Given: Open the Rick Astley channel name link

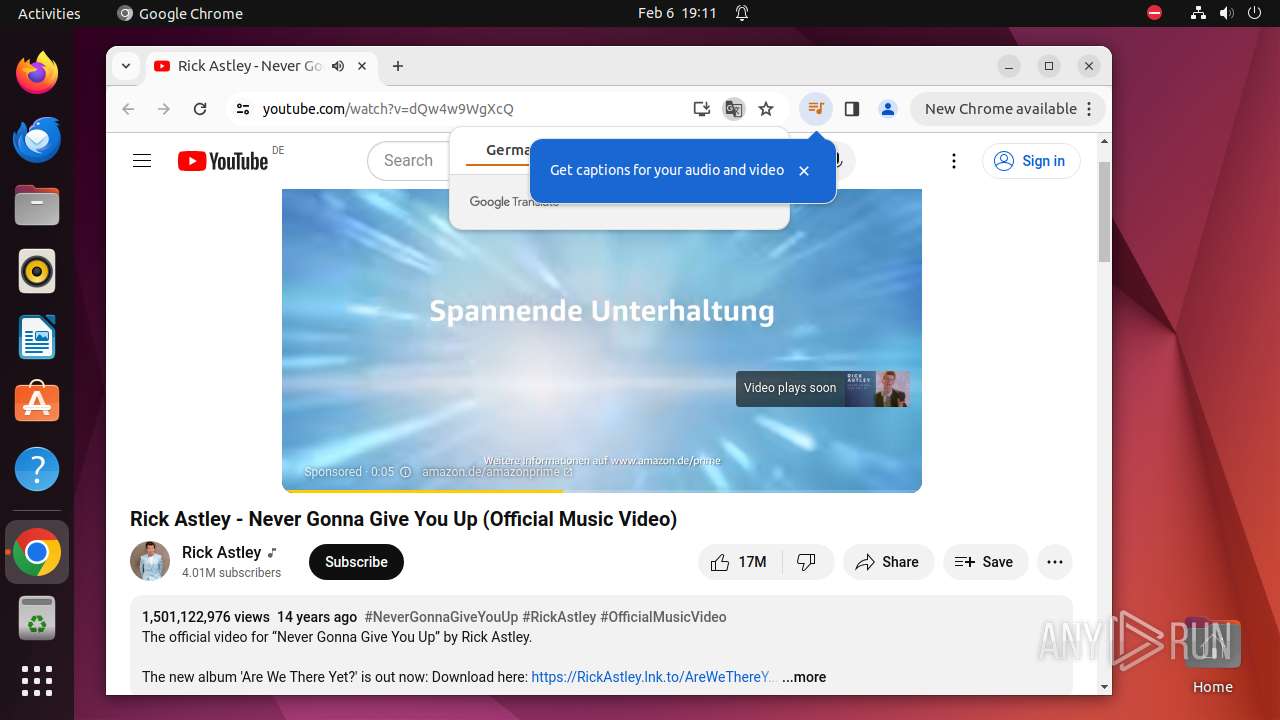Looking at the screenshot, I should [x=221, y=552].
